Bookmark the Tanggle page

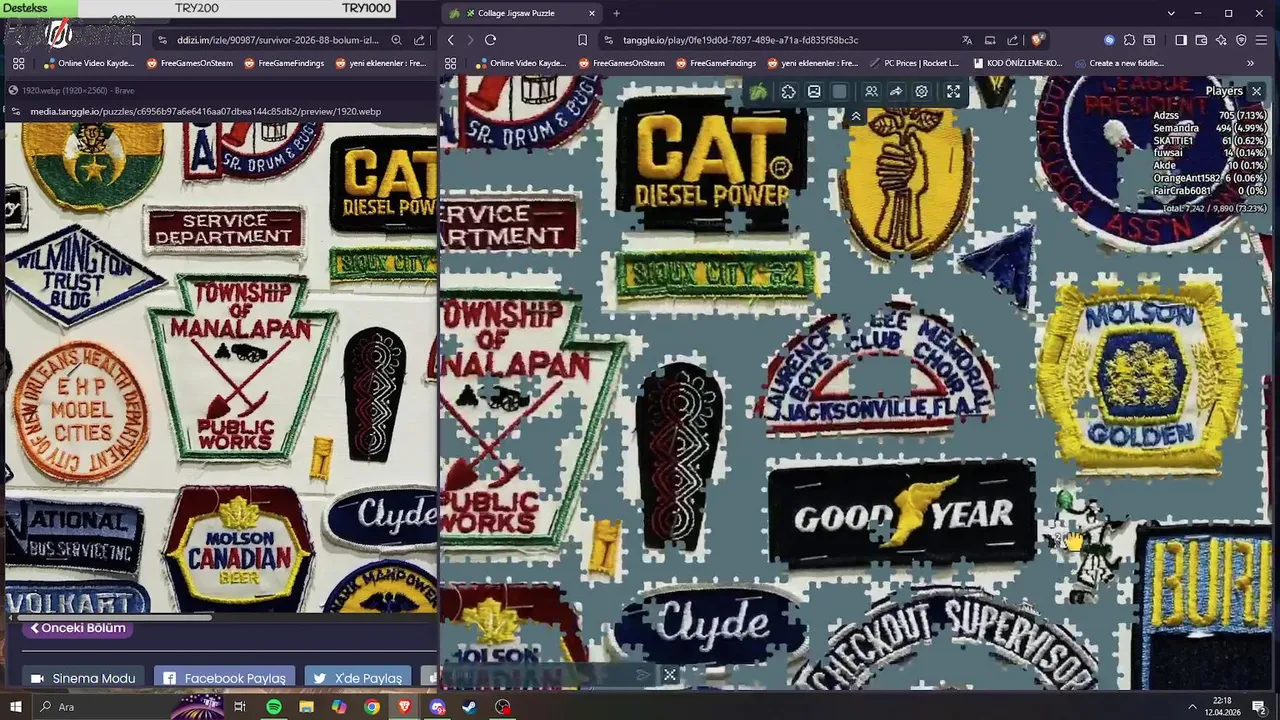click(x=582, y=40)
